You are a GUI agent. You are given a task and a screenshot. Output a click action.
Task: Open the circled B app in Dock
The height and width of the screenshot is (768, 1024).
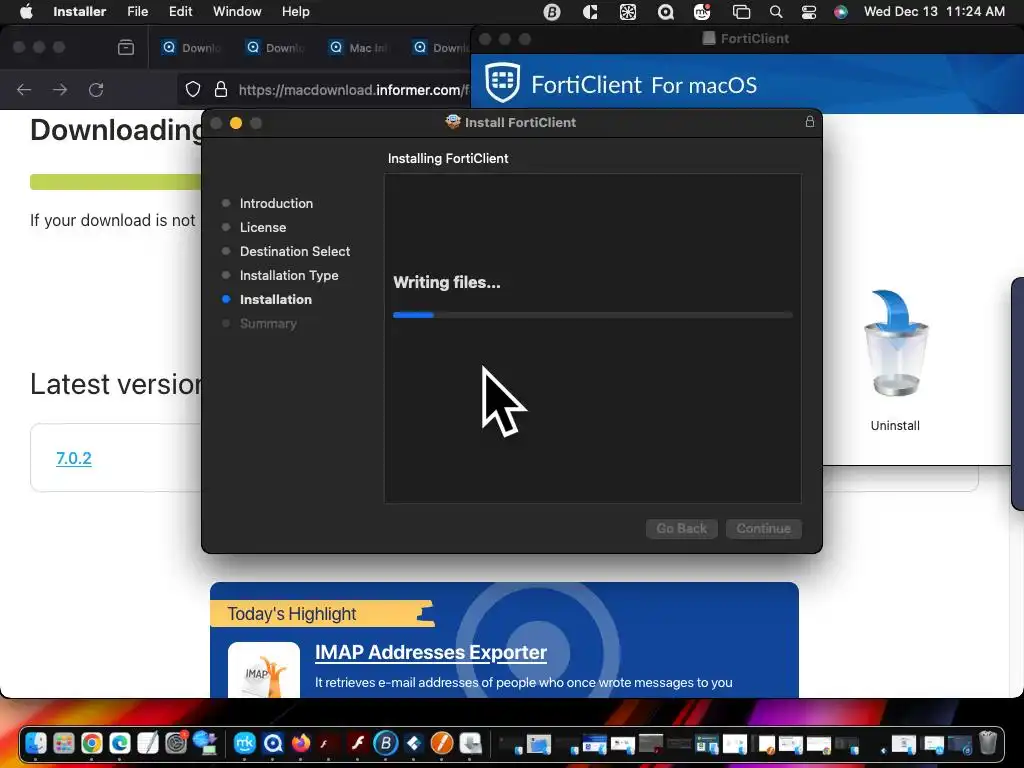(x=386, y=743)
